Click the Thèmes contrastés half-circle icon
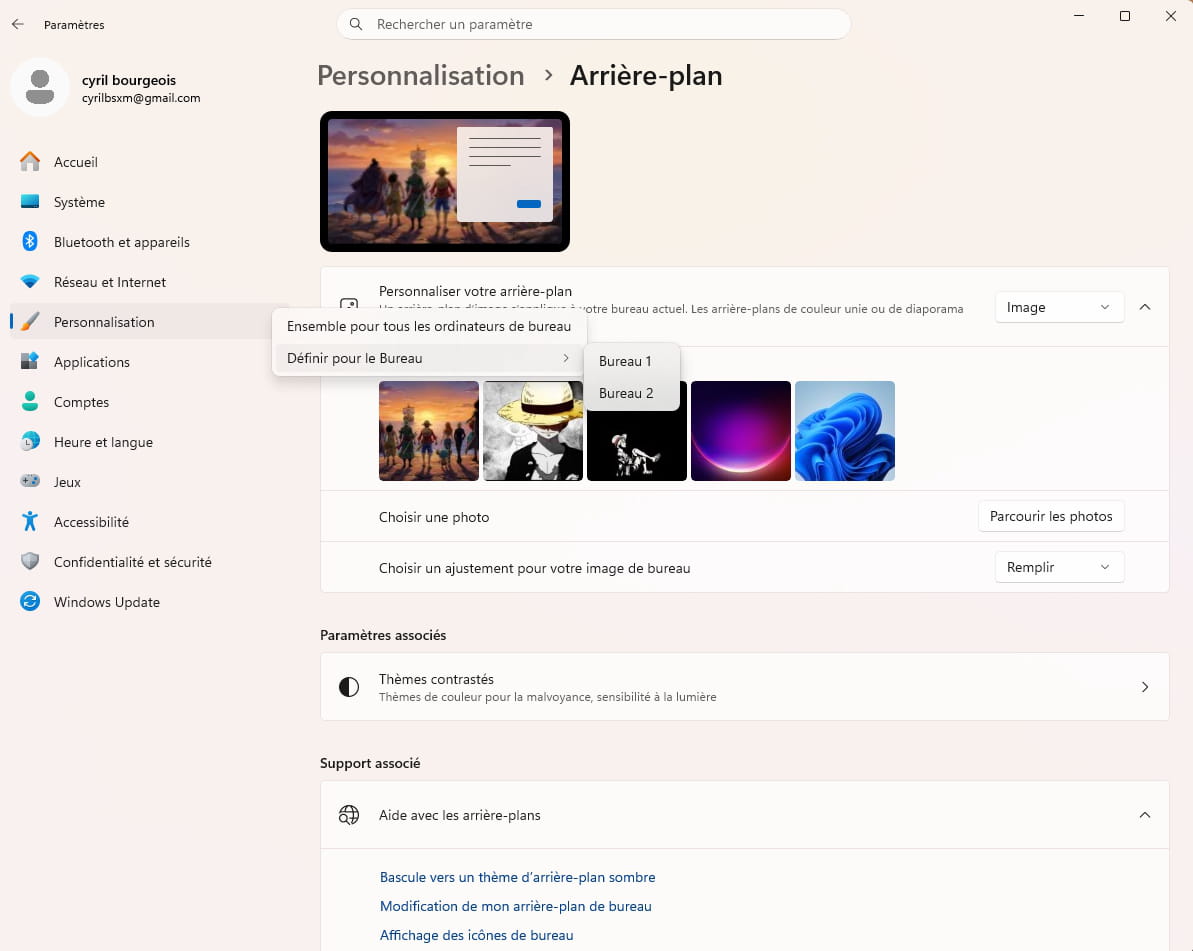Viewport: 1193px width, 951px height. (348, 687)
